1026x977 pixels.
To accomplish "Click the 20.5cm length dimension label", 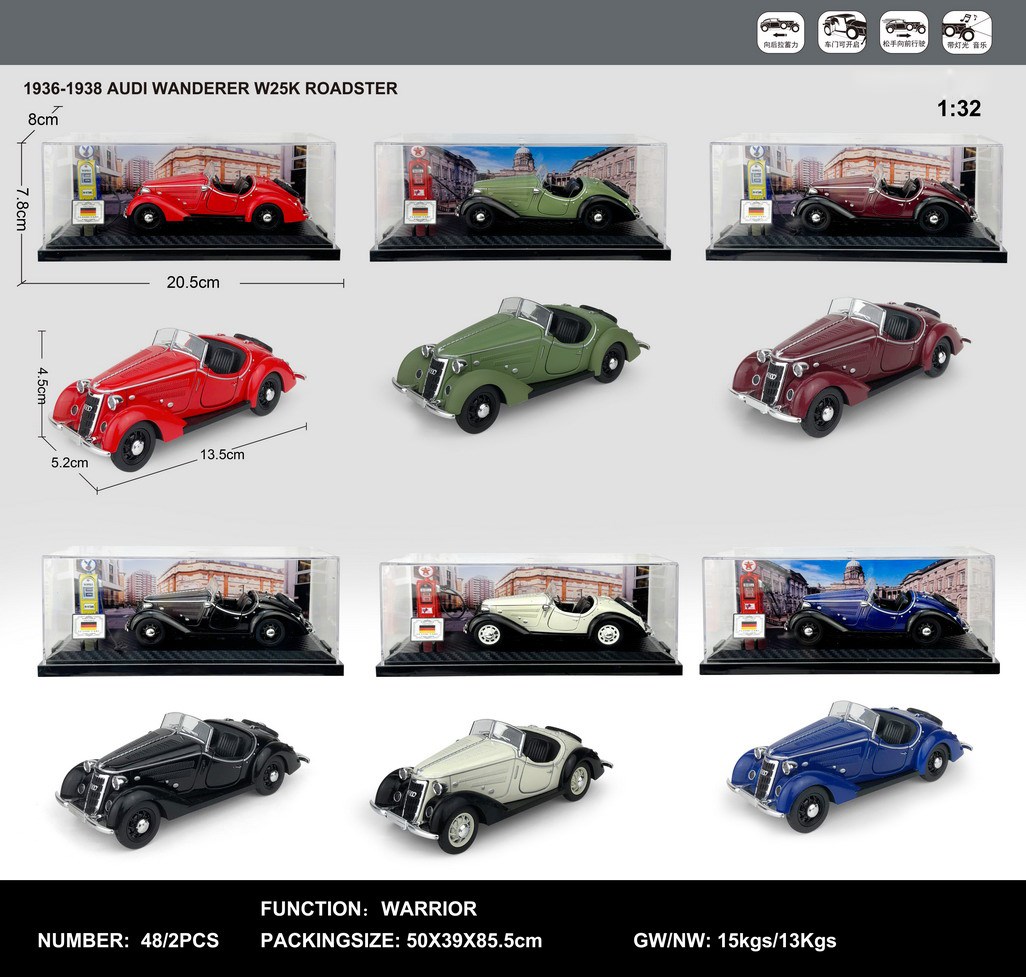I will pos(192,282).
